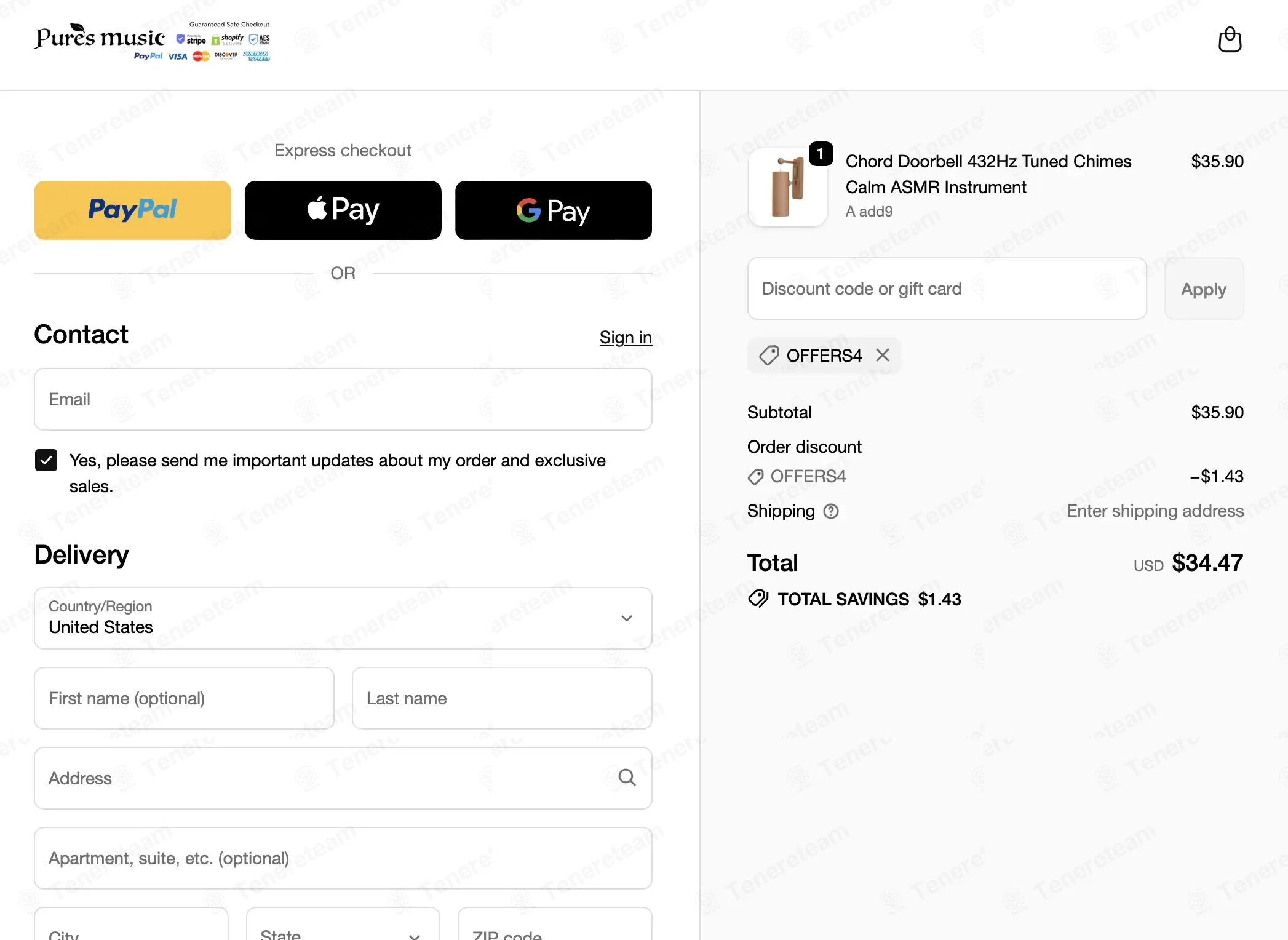
Task: Click the Total Savings tag icon
Action: (x=758, y=599)
